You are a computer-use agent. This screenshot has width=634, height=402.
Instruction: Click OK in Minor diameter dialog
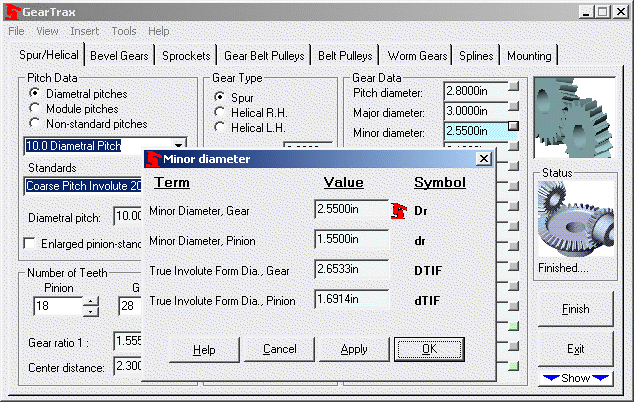click(x=429, y=349)
